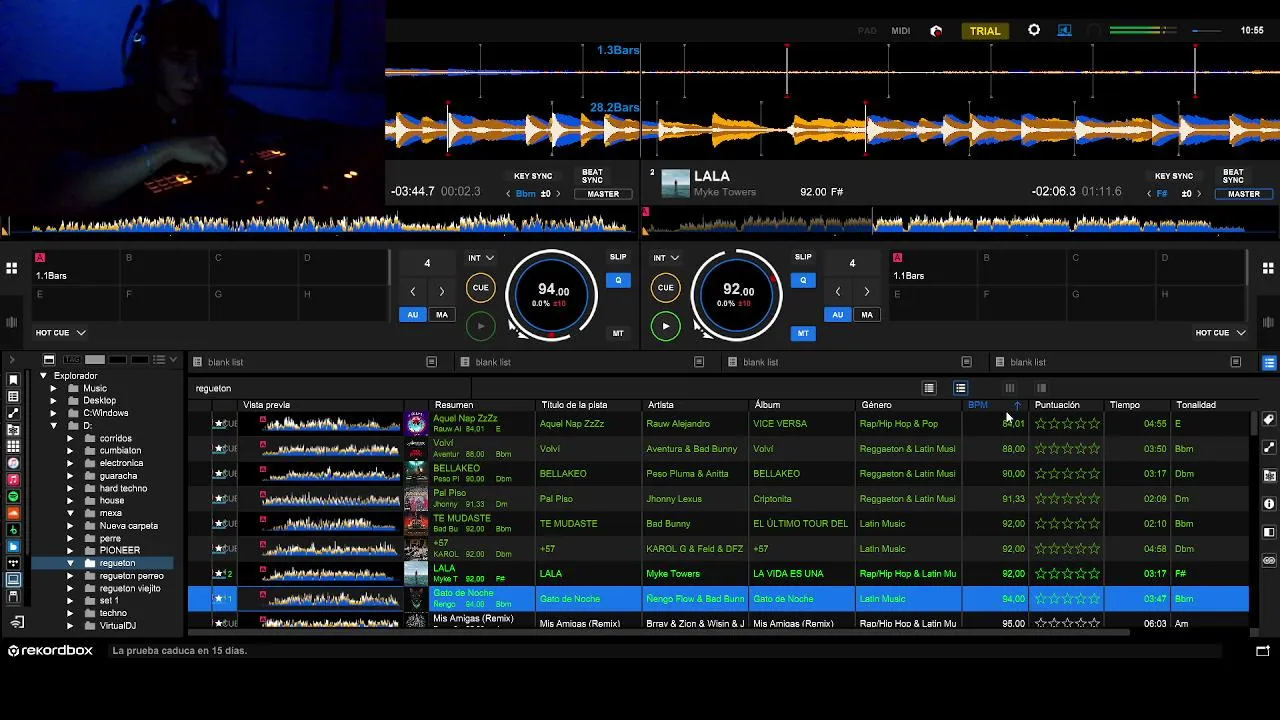Image resolution: width=1280 pixels, height=720 pixels.
Task: Toggle BEAT SYNC on deck 1
Action: click(x=593, y=176)
